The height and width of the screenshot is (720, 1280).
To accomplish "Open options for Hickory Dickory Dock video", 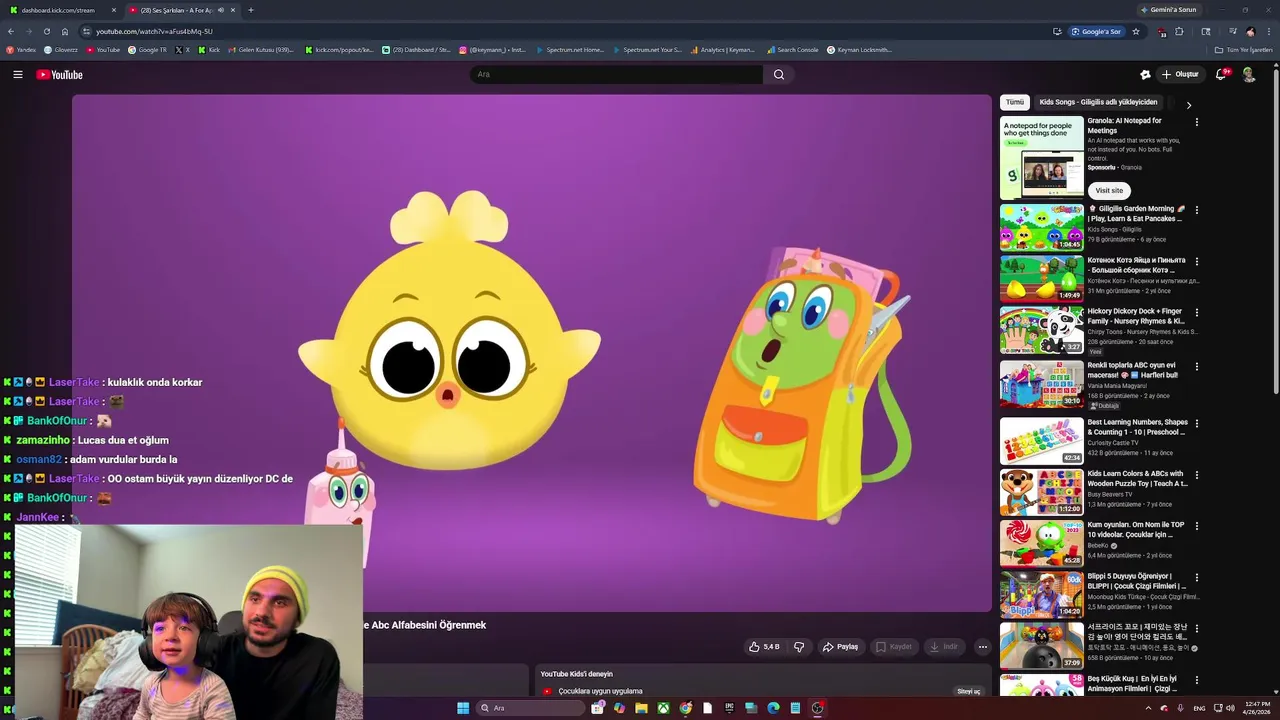I will pos(1196,312).
